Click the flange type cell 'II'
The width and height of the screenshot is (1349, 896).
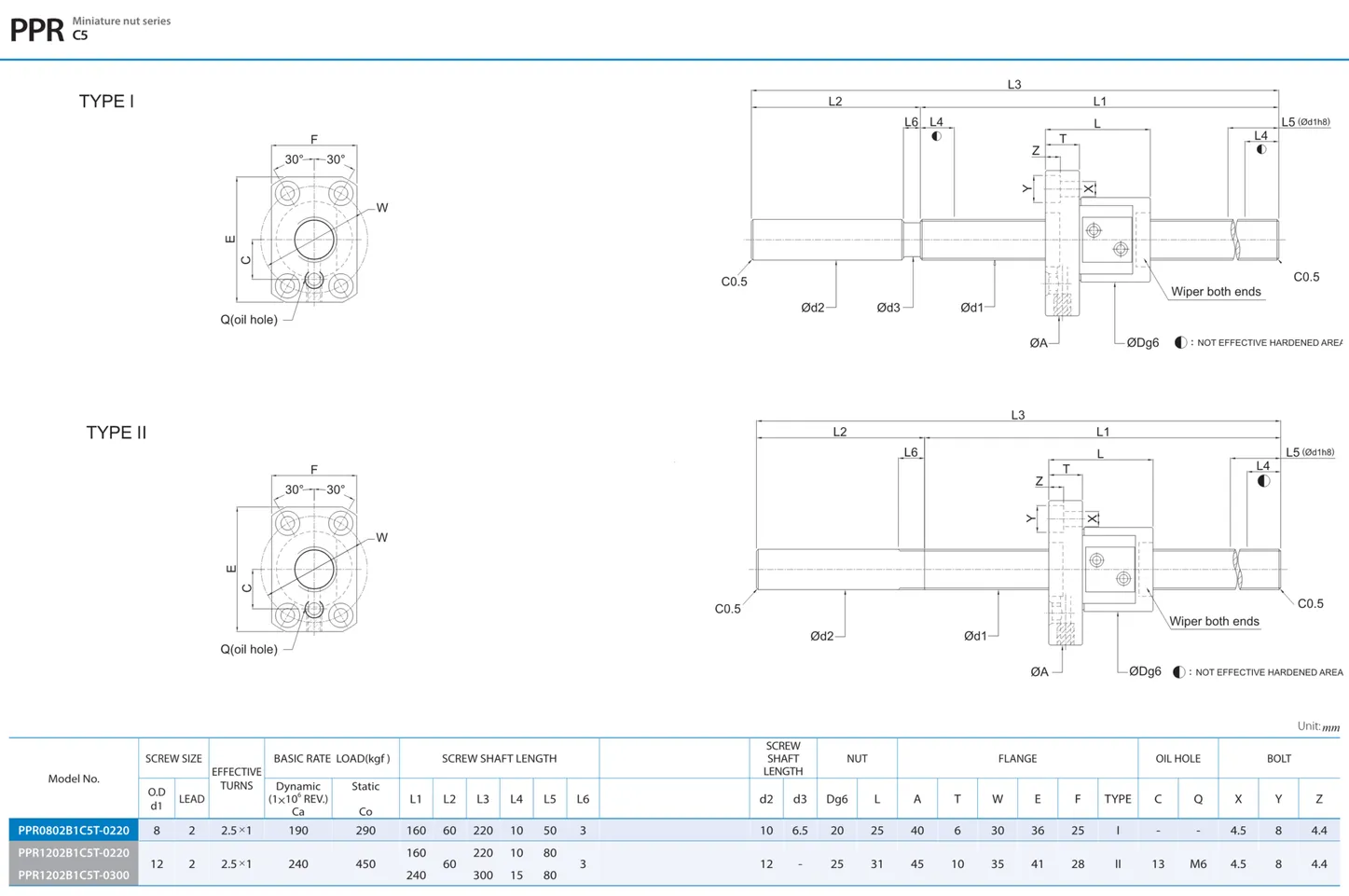point(1118,864)
